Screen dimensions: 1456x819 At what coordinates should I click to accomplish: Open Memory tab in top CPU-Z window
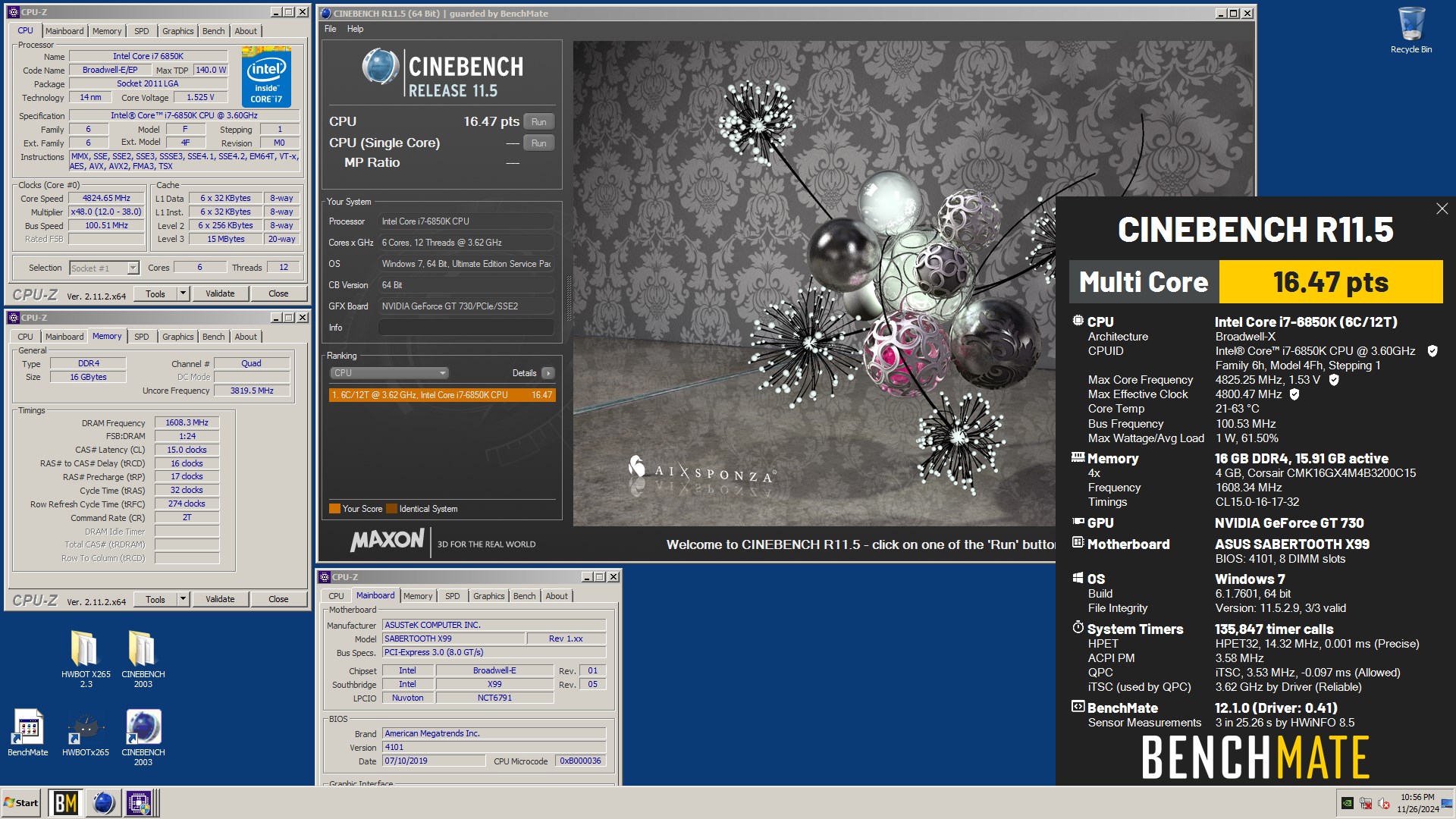[107, 31]
